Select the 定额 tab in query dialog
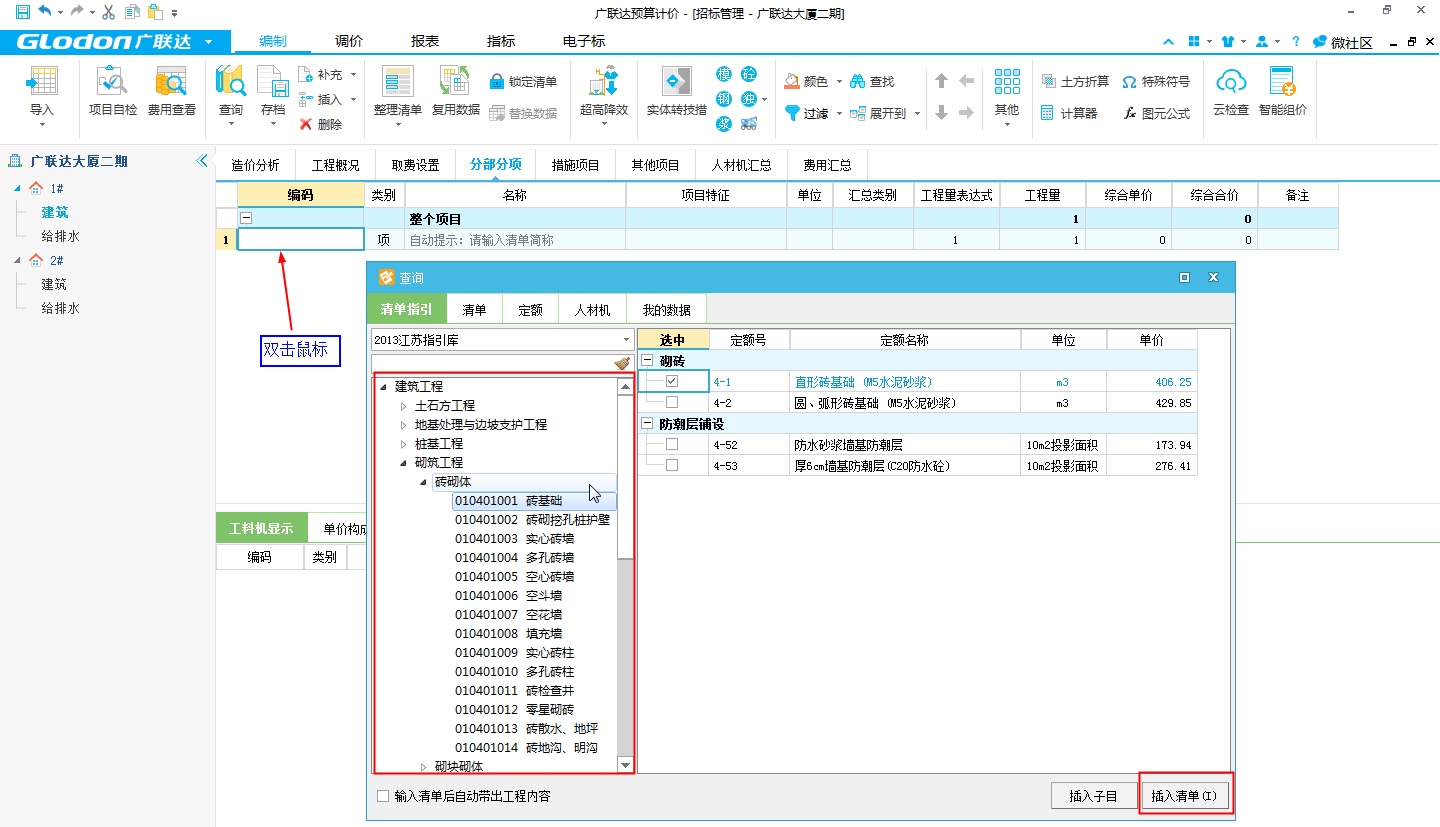 (x=530, y=310)
